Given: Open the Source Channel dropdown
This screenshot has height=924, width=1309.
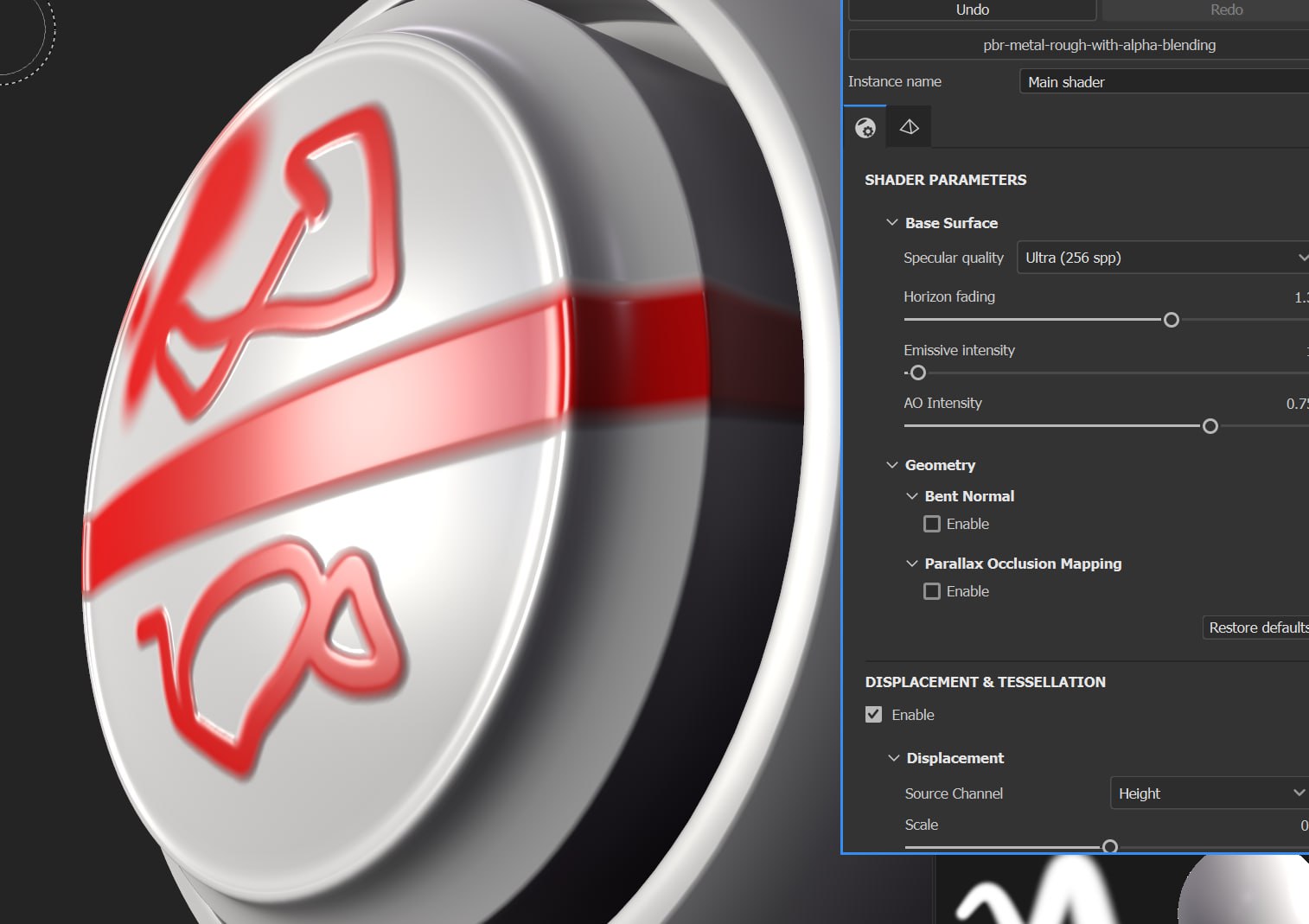Looking at the screenshot, I should 1209,793.
